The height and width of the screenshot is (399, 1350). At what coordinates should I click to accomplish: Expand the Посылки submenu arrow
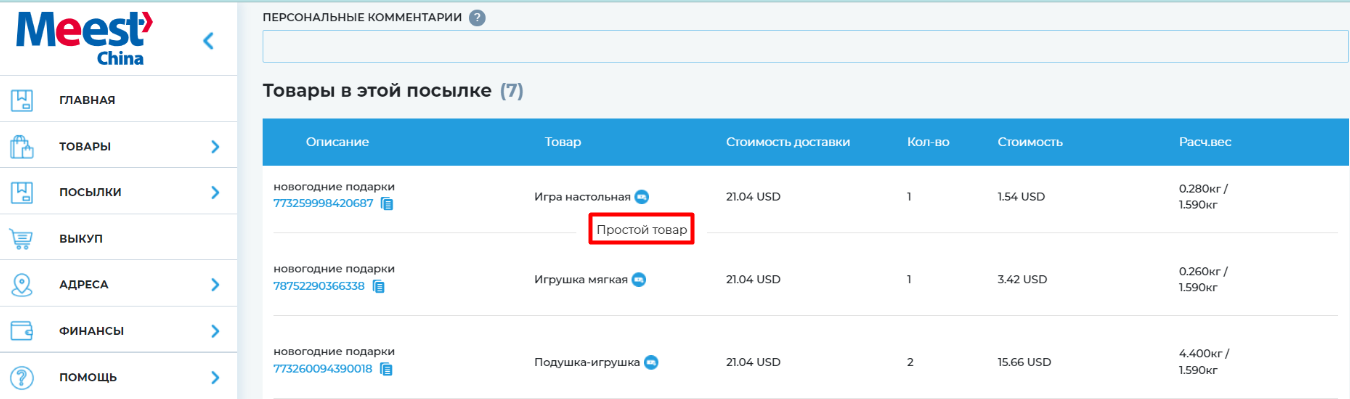coord(215,192)
